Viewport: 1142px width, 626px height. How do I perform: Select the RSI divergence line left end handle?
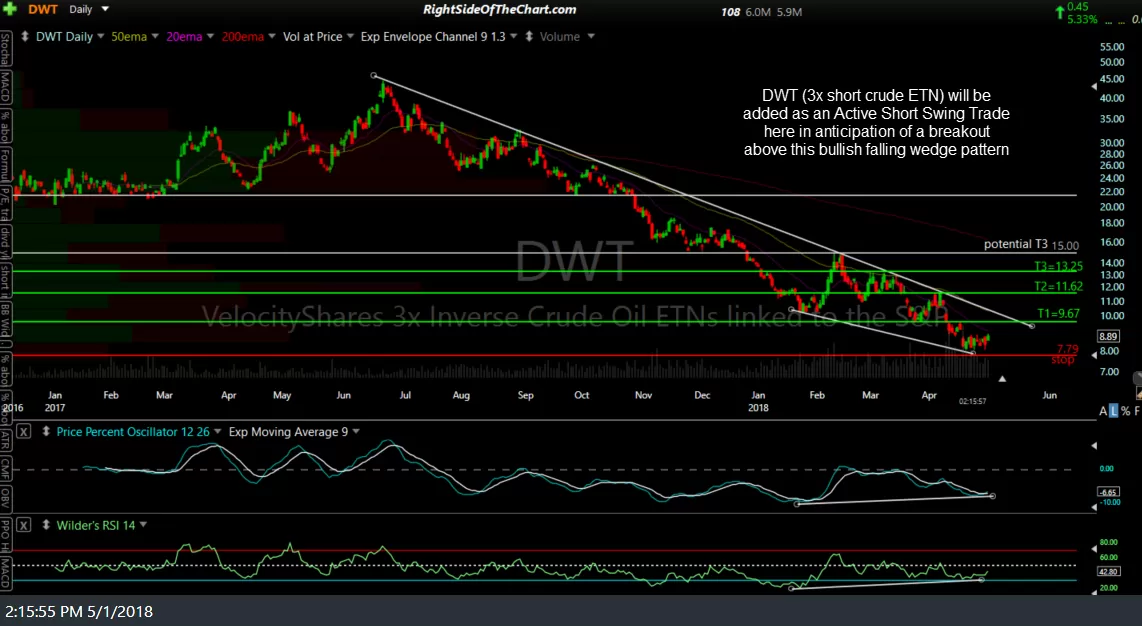tap(792, 588)
